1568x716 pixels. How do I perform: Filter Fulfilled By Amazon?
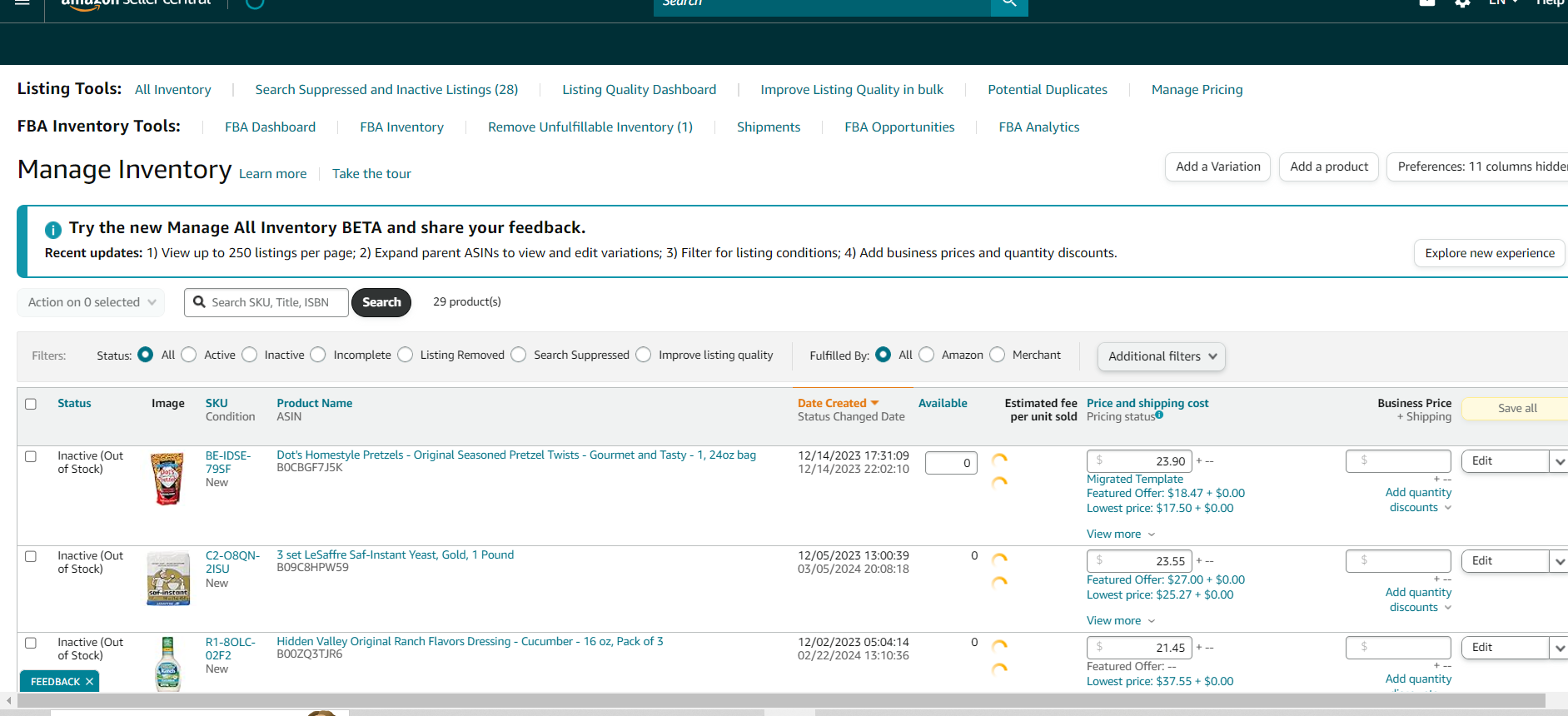tap(927, 355)
